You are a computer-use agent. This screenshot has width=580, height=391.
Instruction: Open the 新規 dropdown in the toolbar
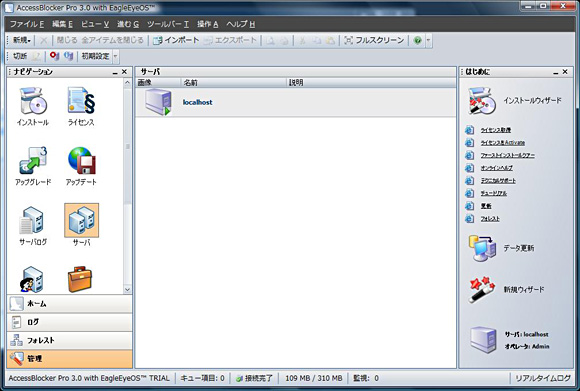(x=22, y=40)
